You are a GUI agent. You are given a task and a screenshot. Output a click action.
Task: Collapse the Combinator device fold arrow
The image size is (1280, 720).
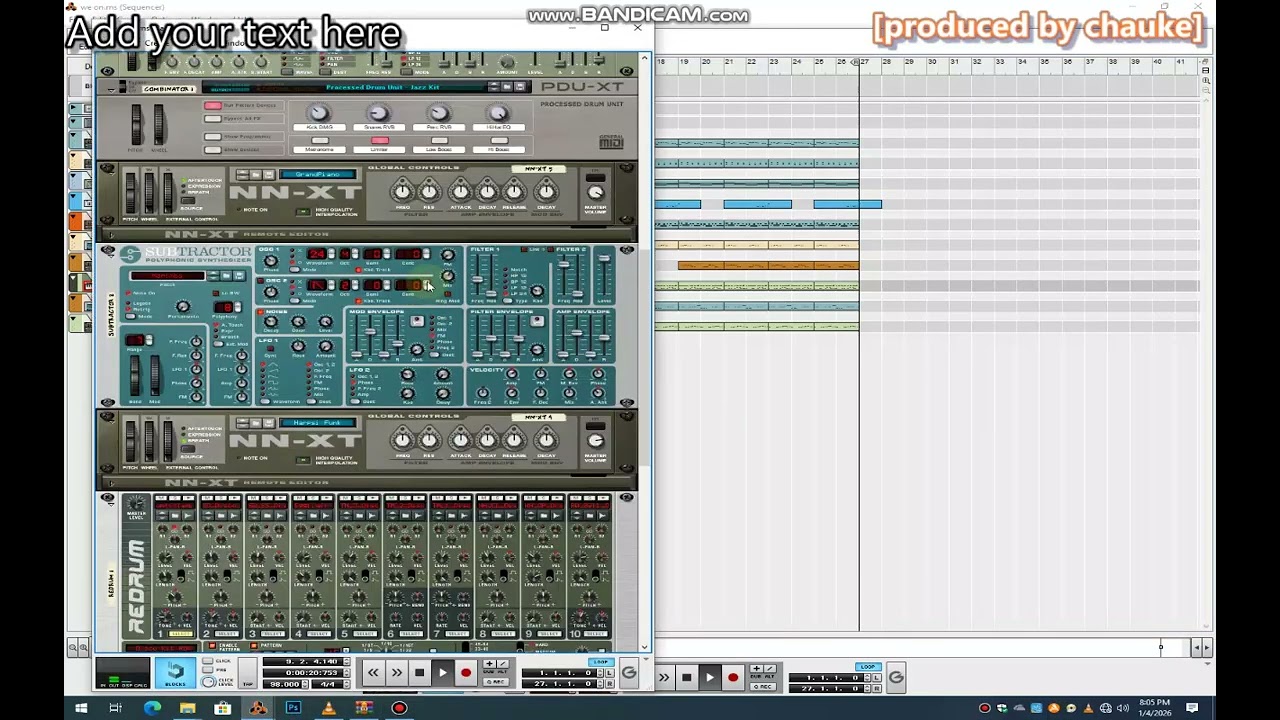pos(110,88)
